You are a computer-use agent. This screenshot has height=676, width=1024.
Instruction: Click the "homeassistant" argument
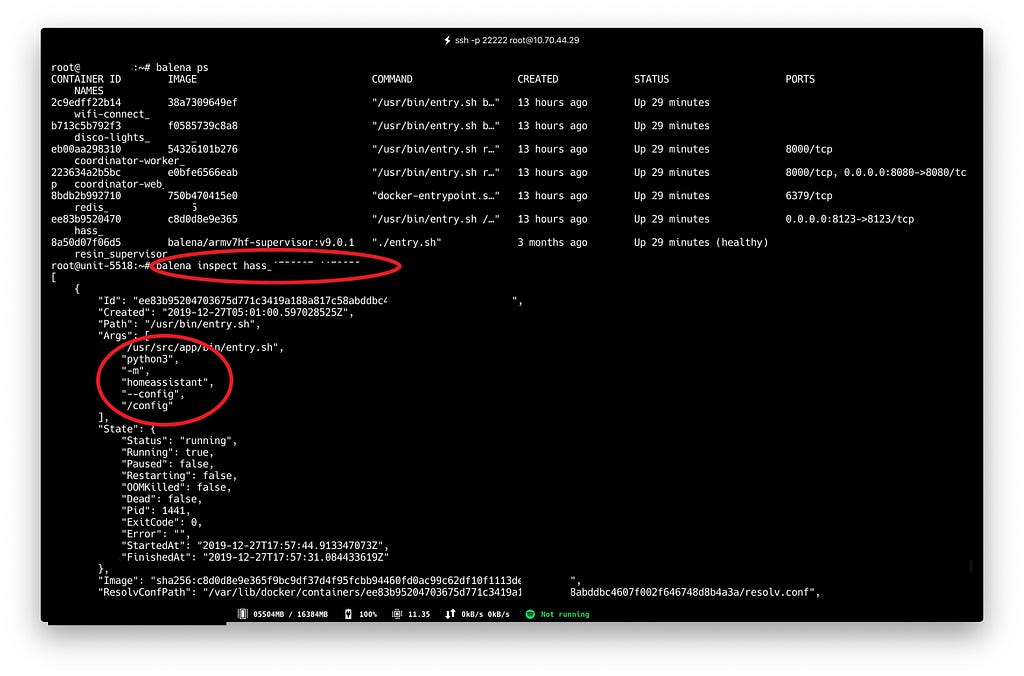tap(168, 383)
